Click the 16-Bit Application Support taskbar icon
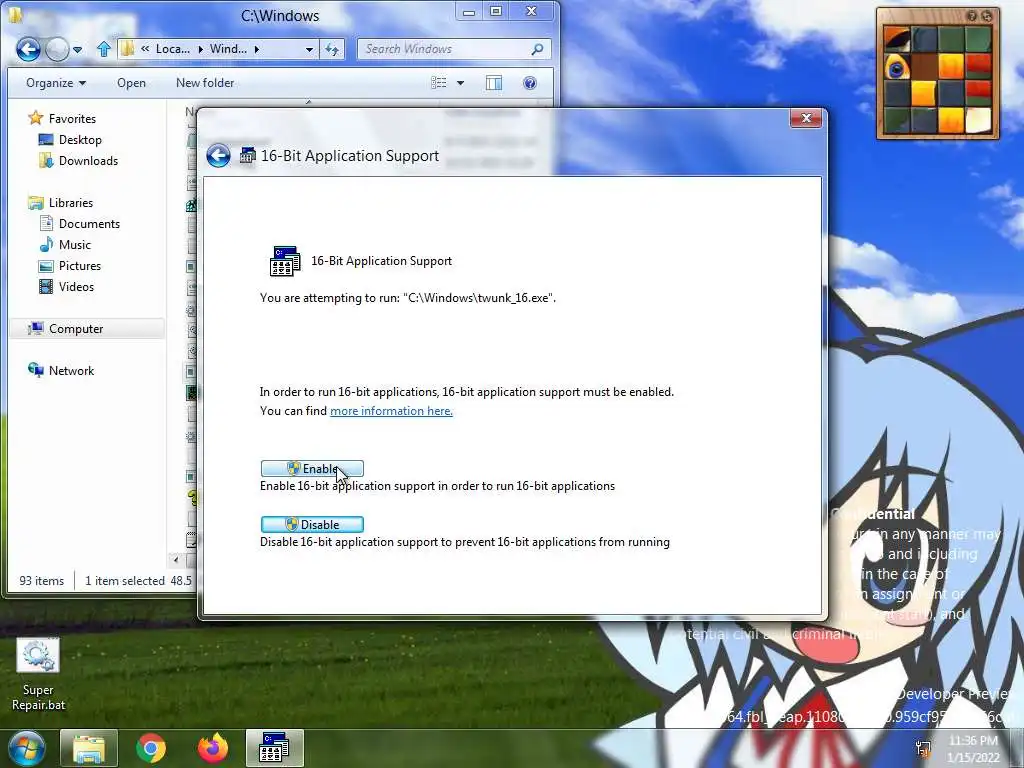 275,748
